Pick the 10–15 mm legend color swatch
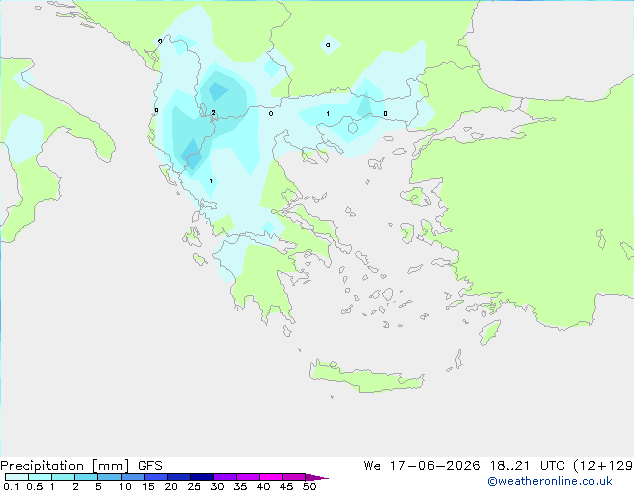Image resolution: width=634 pixels, height=490 pixels. [x=132, y=477]
